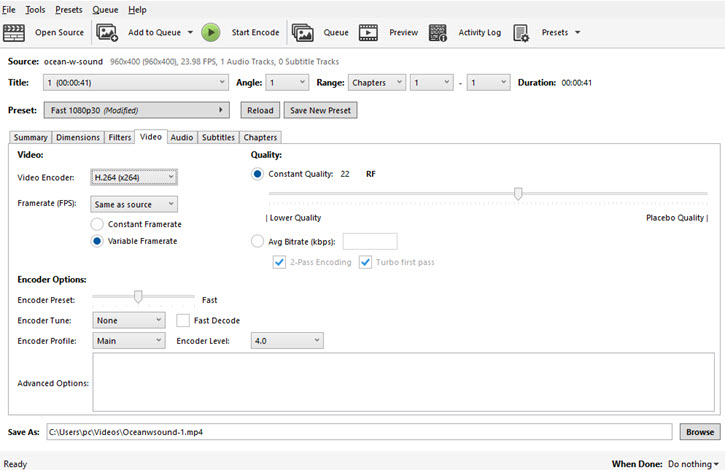Enable the Fast Decode checkbox
The width and height of the screenshot is (725, 470).
pos(183,321)
